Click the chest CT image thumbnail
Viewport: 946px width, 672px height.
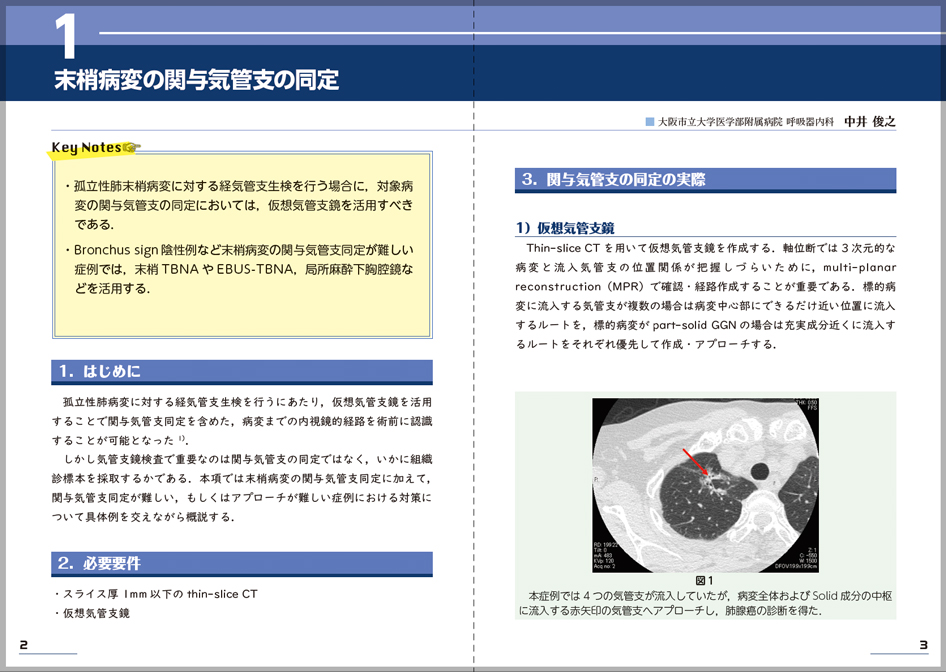pos(705,485)
